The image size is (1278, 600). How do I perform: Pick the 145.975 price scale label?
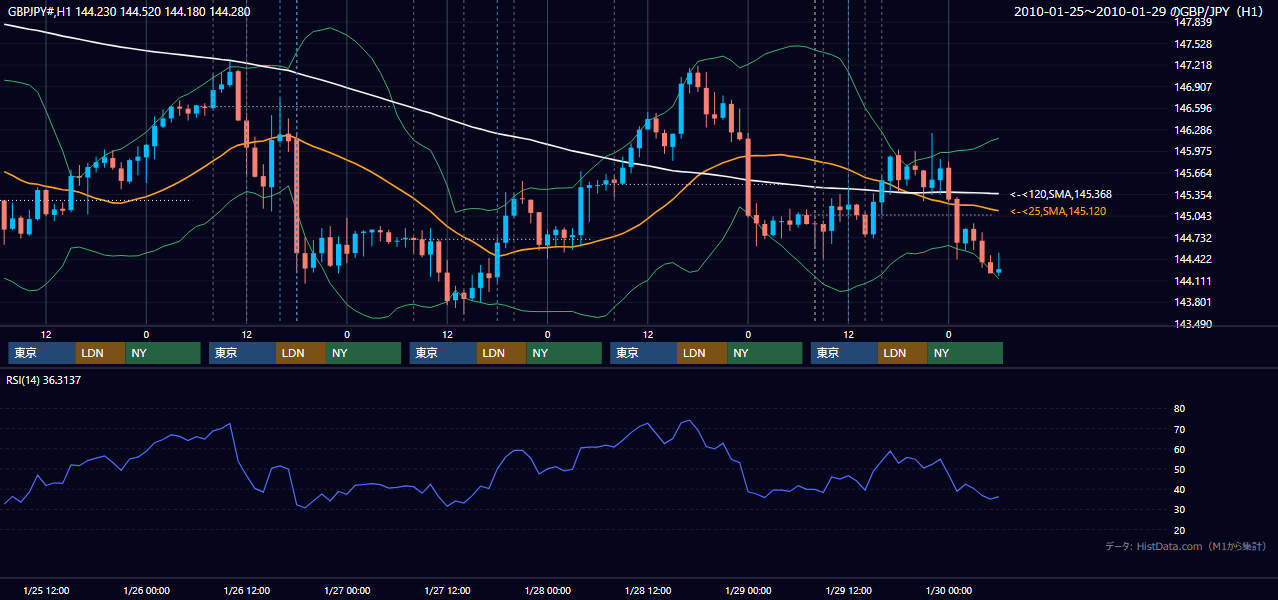click(x=1194, y=151)
